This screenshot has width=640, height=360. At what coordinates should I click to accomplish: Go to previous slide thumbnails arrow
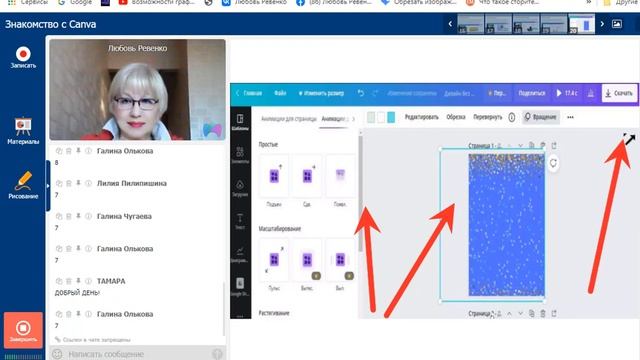pyautogui.click(x=450, y=24)
